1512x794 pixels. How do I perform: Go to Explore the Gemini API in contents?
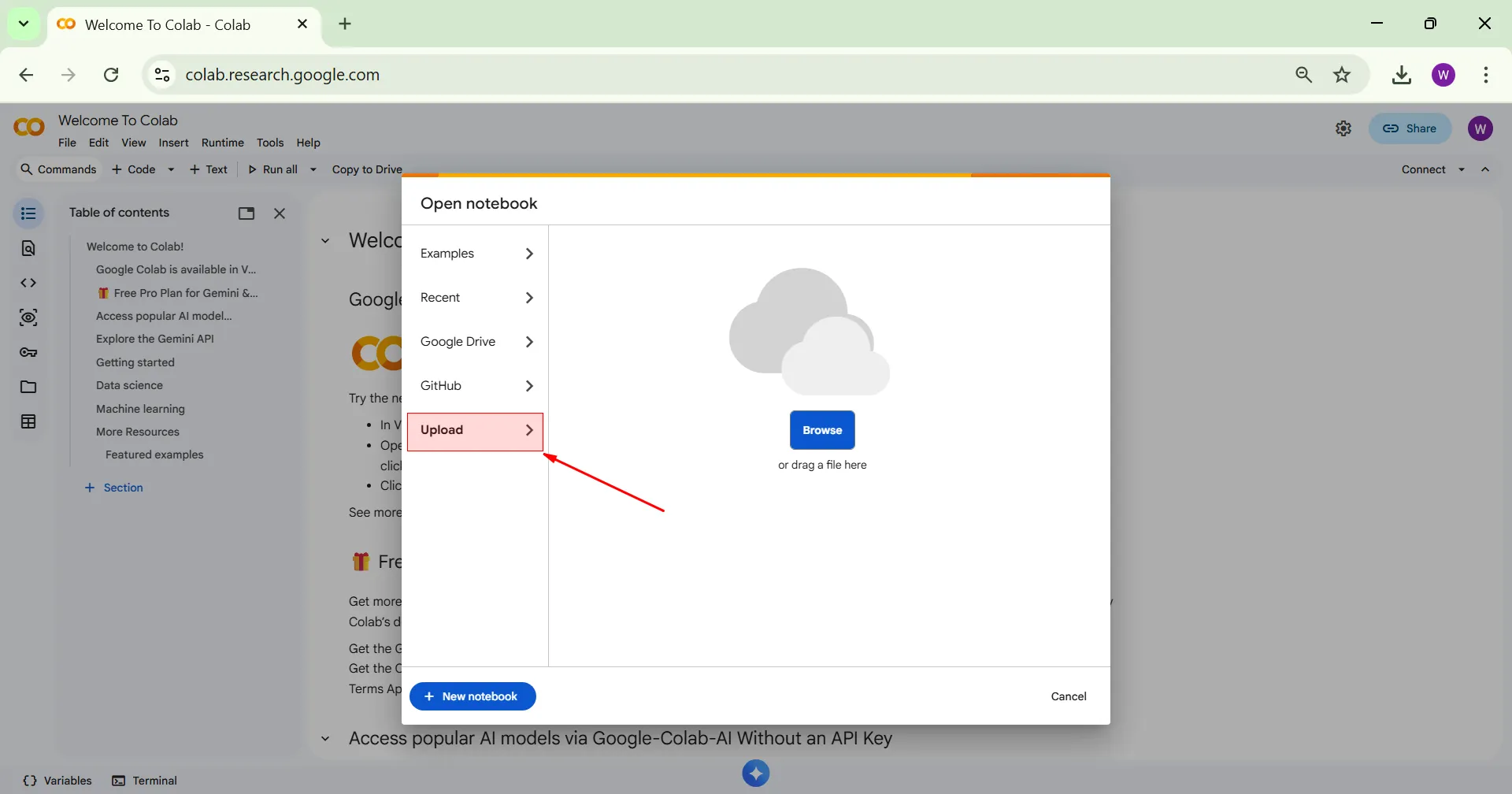click(x=155, y=339)
